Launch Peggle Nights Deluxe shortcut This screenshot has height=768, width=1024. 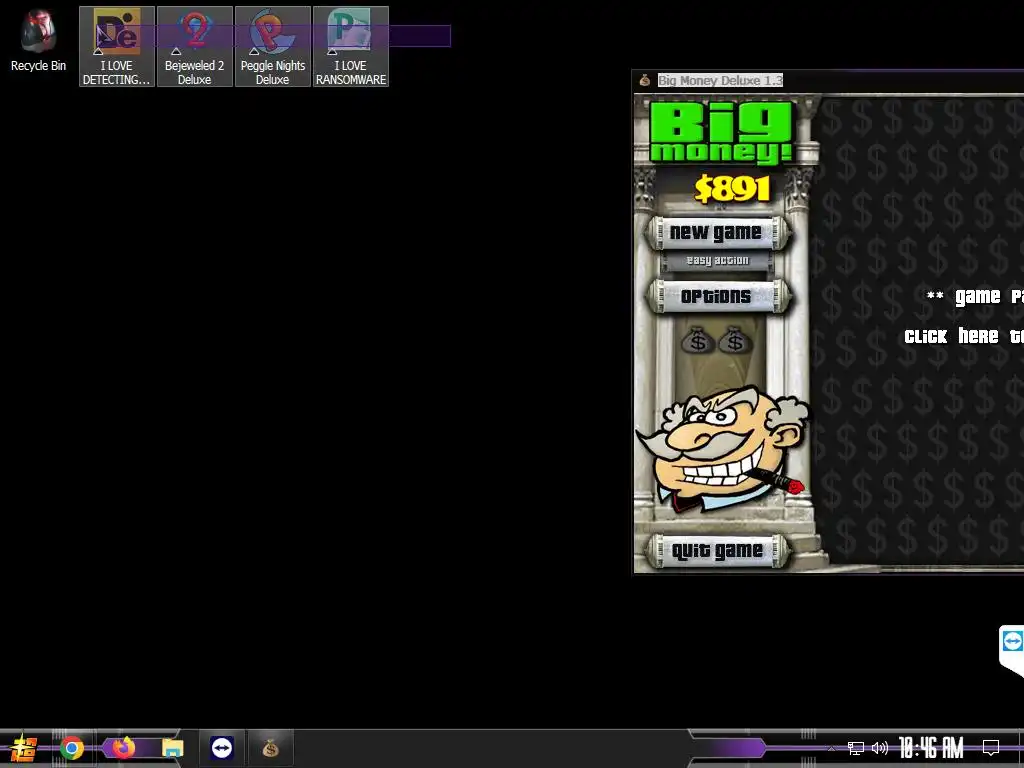click(x=273, y=46)
